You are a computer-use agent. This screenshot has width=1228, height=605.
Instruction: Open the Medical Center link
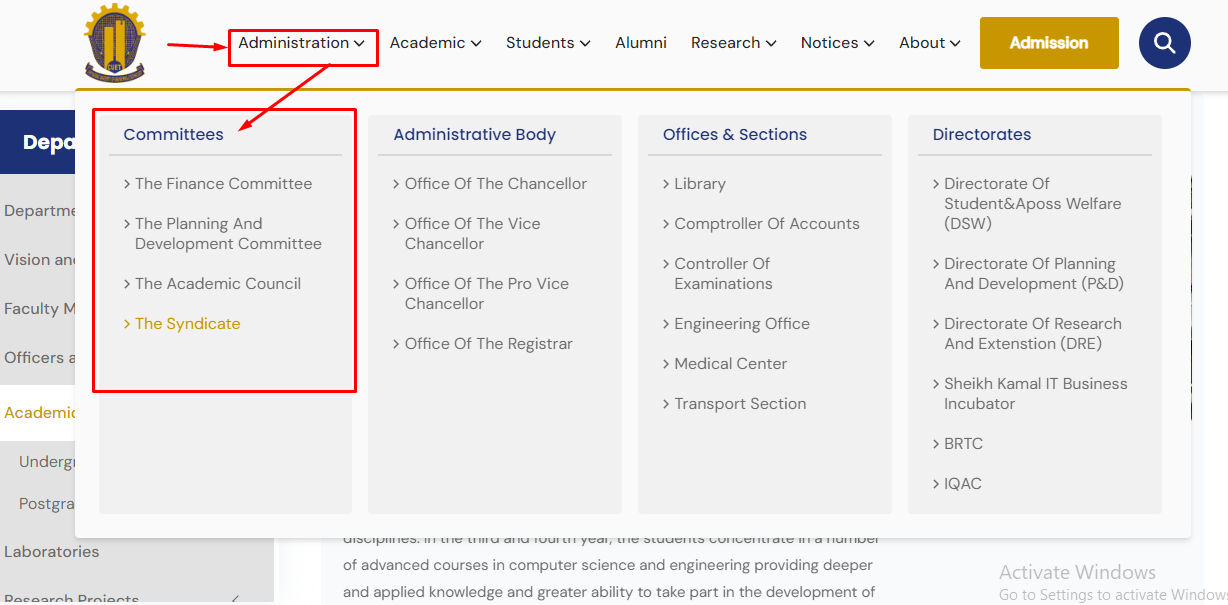[730, 364]
